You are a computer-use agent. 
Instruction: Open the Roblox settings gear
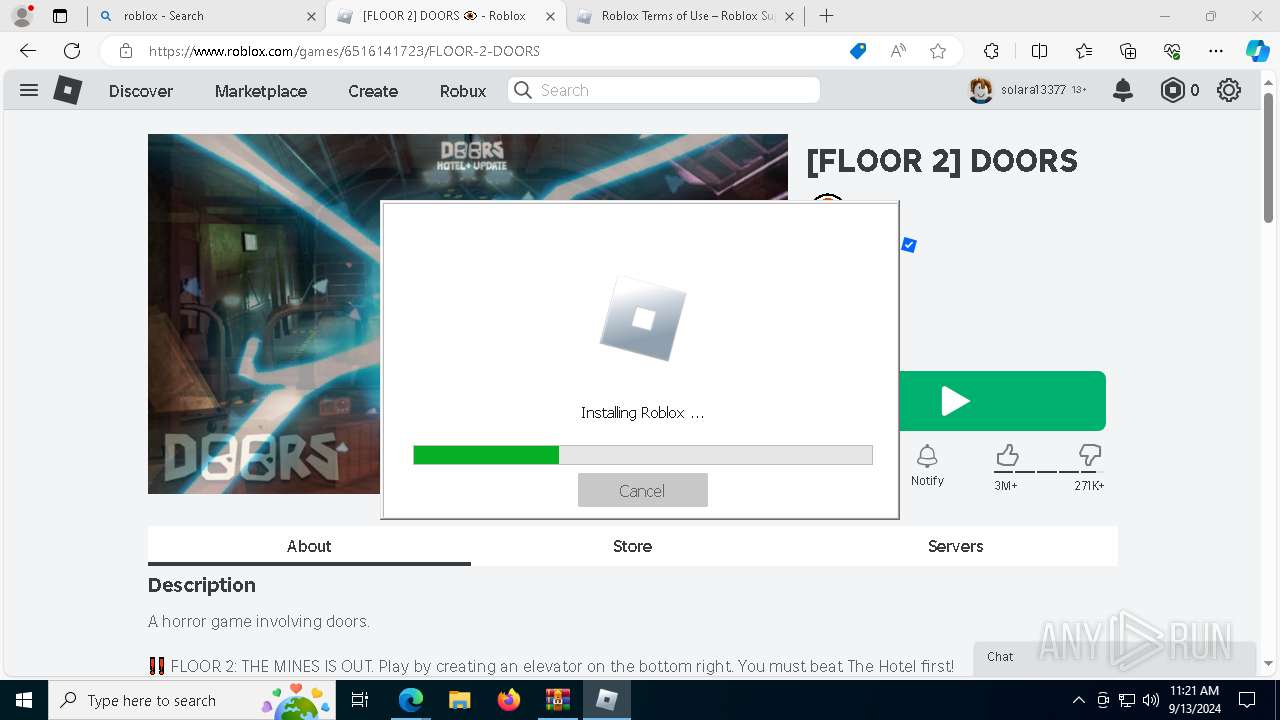[1229, 90]
